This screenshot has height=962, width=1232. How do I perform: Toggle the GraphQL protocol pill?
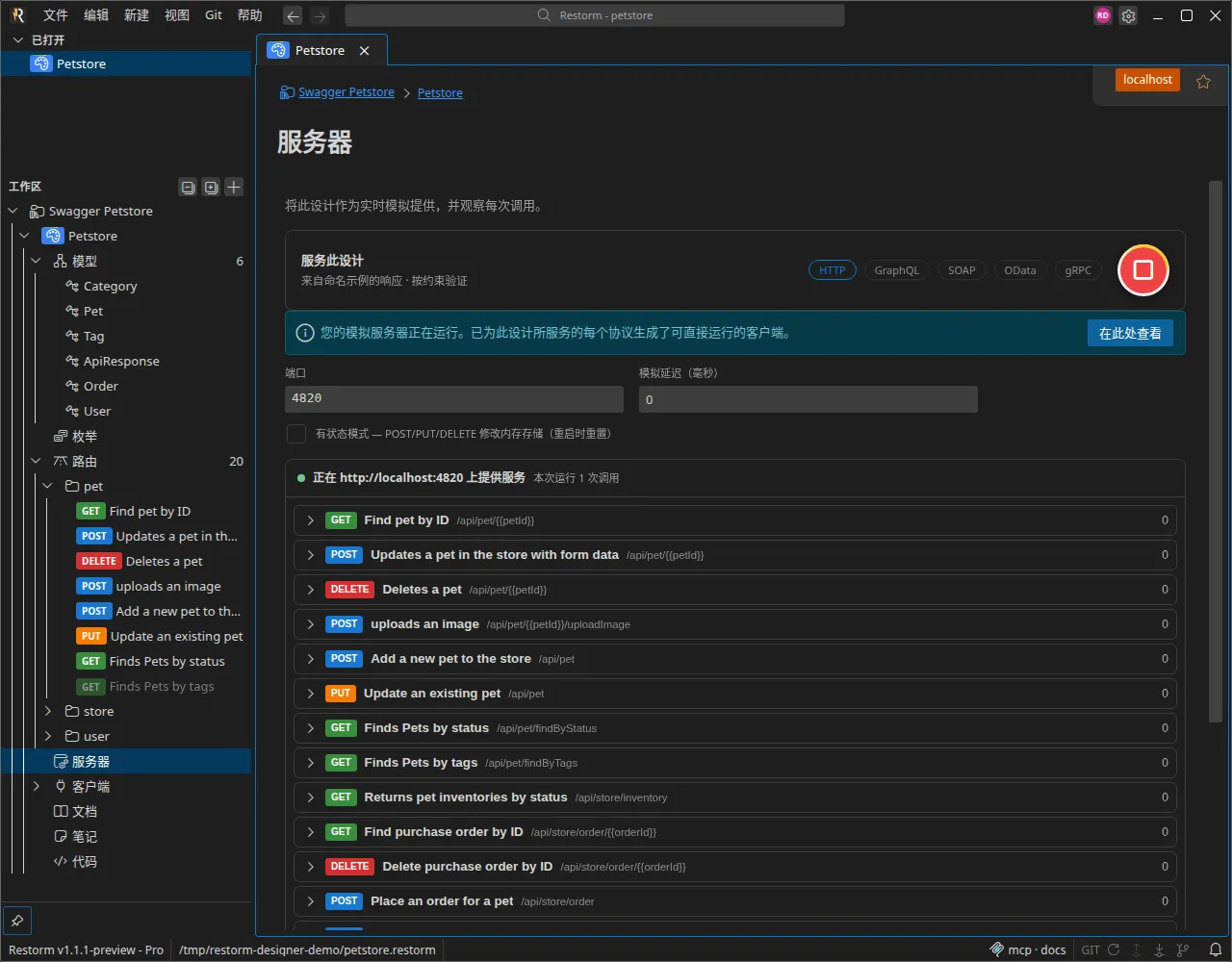(x=896, y=270)
